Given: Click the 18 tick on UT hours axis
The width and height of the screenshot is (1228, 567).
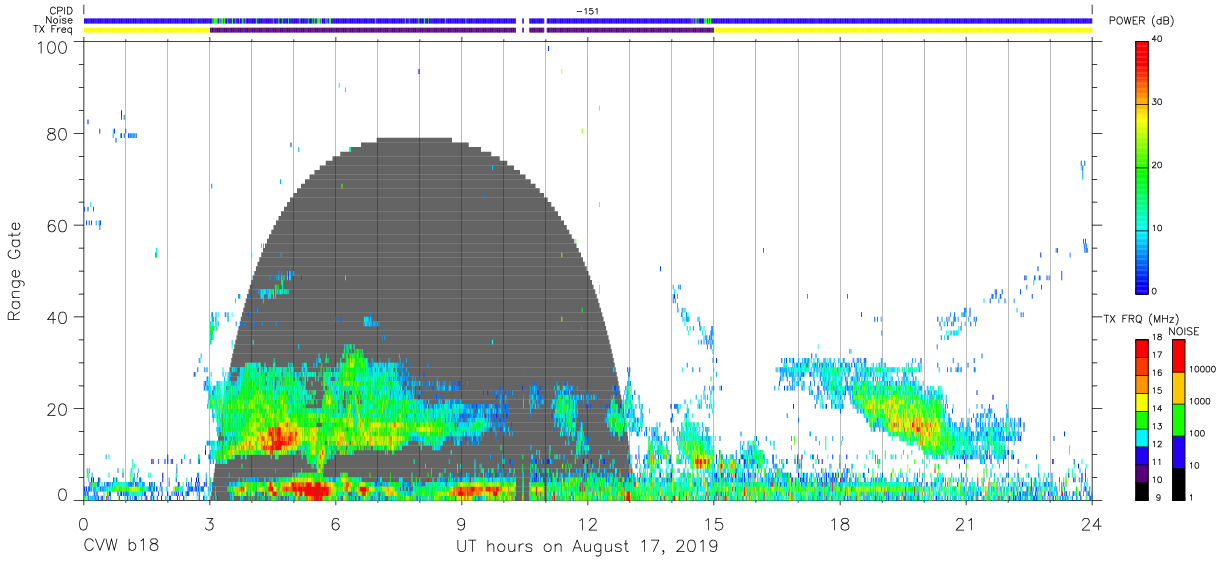Looking at the screenshot, I should pos(840,523).
